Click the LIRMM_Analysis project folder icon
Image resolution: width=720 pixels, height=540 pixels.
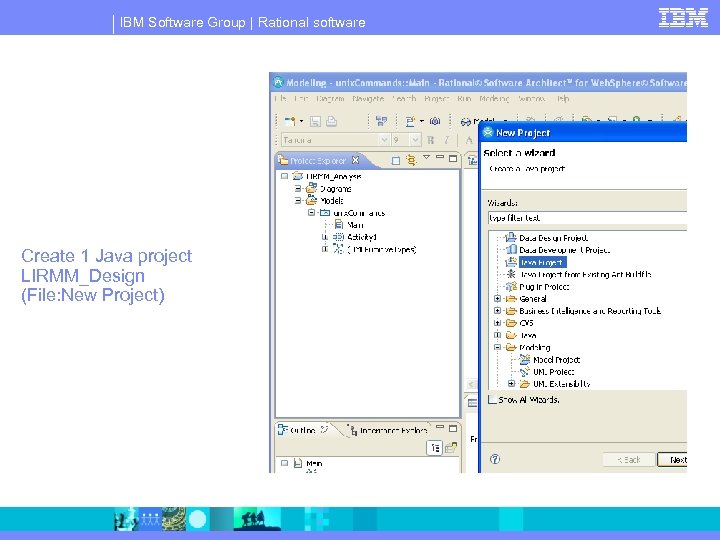(x=298, y=176)
